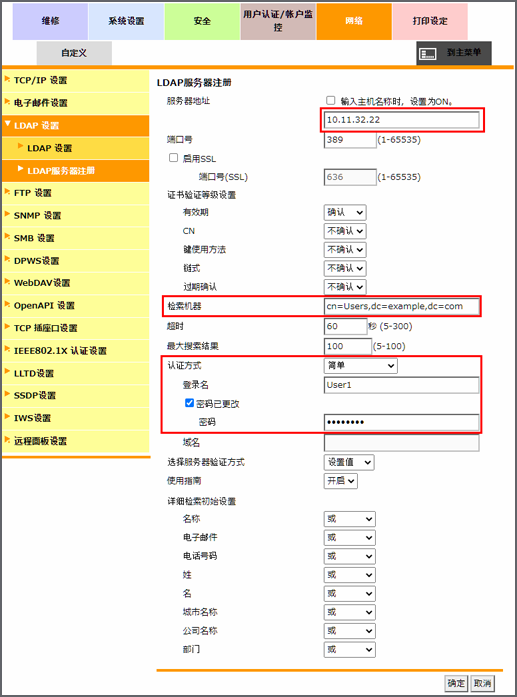
Task: Collapse the LDAP 设置 parent section
Action: (x=76, y=126)
